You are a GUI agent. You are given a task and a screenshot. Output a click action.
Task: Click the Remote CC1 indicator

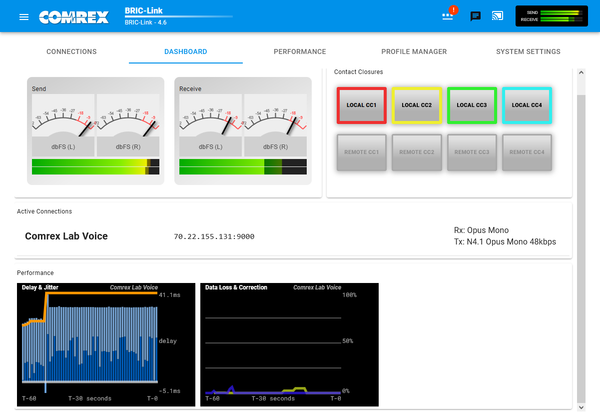coord(362,152)
